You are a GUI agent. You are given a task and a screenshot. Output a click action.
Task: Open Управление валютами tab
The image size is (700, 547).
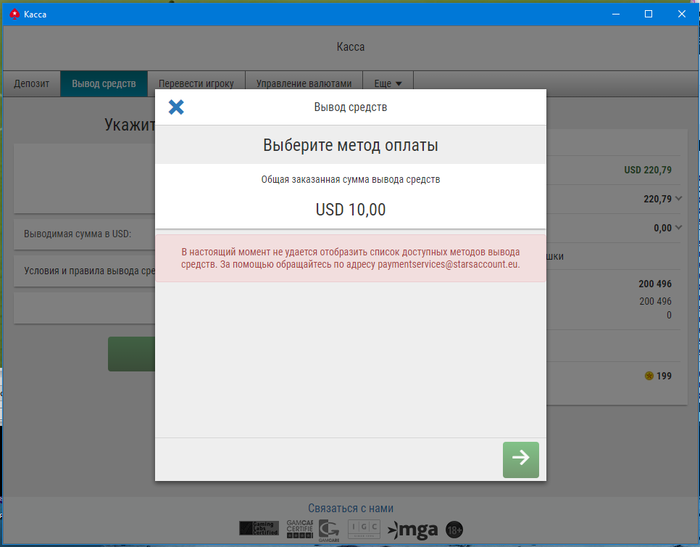(x=304, y=84)
